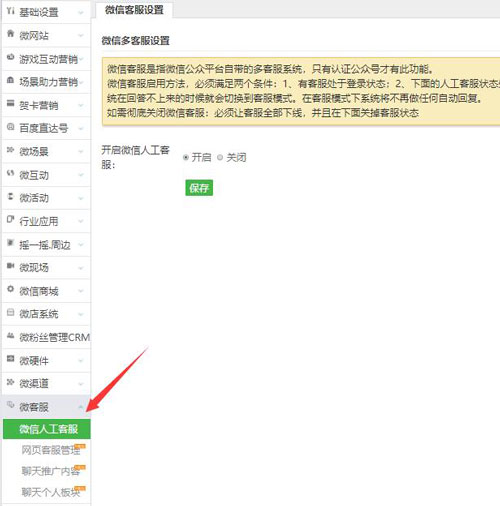Expand 微渠道 with its chevron
Viewport: 500px width, 506px height.
pos(81,384)
